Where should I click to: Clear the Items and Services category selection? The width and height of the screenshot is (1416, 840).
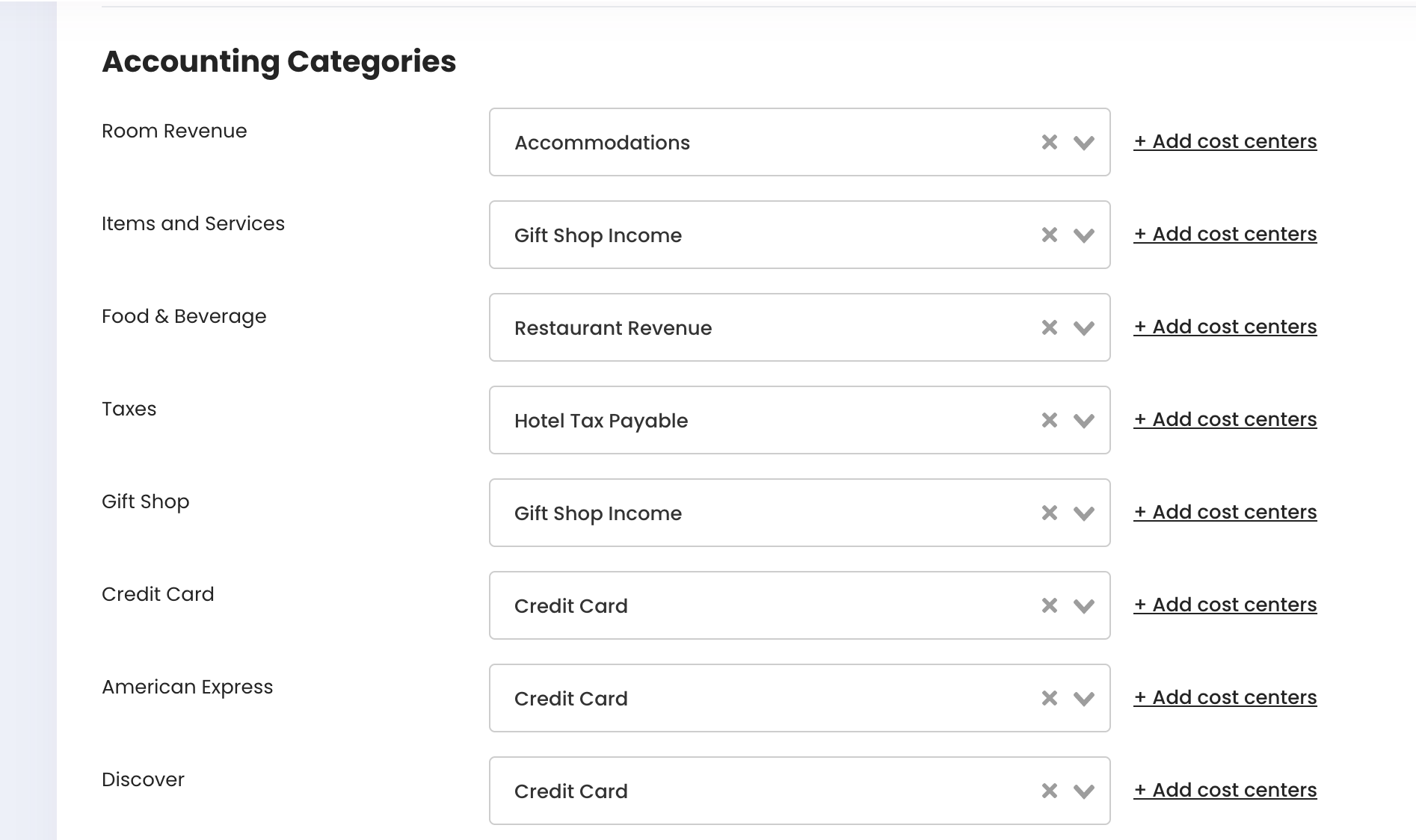[1049, 235]
